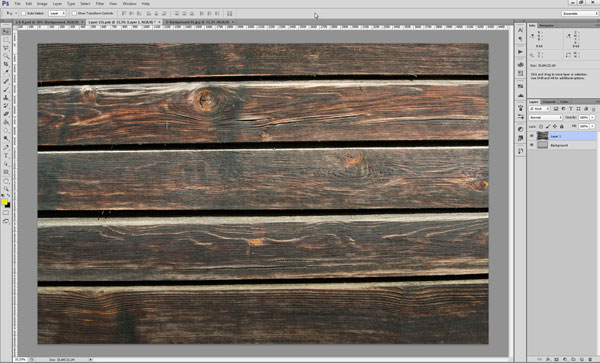This screenshot has width=600, height=363.
Task: Select the Zoom tool in the toolbox
Action: [x=6, y=189]
